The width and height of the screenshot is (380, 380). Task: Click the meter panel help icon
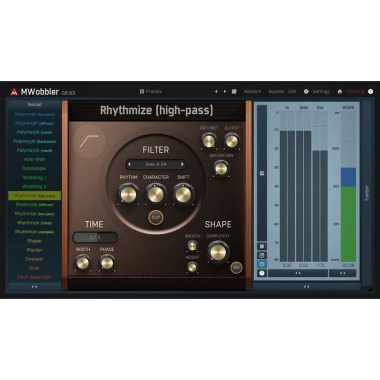click(262, 273)
